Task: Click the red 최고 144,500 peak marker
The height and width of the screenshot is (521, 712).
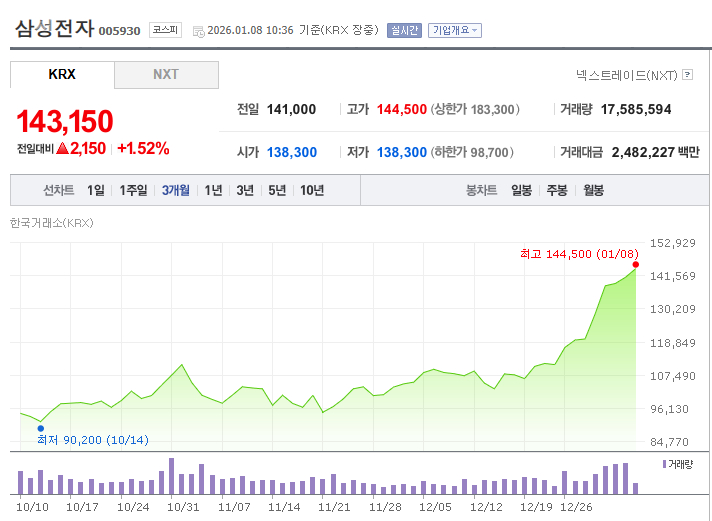Action: pos(636,264)
